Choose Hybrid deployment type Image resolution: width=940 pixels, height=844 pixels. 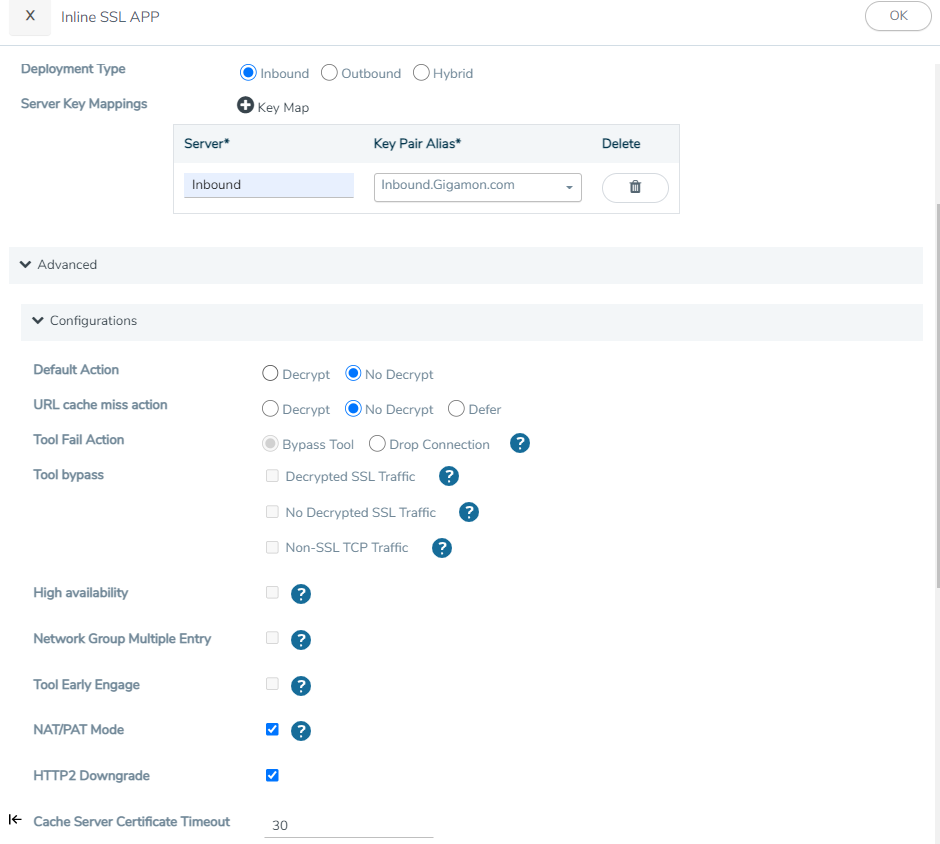pyautogui.click(x=421, y=73)
